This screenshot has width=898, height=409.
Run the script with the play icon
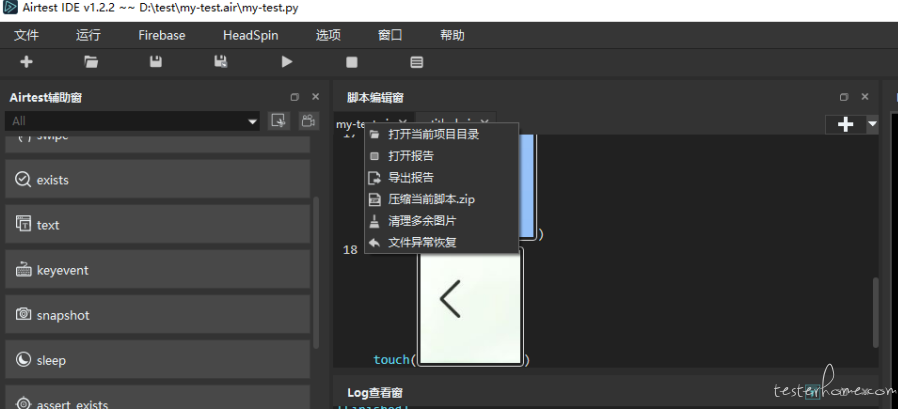tap(287, 62)
